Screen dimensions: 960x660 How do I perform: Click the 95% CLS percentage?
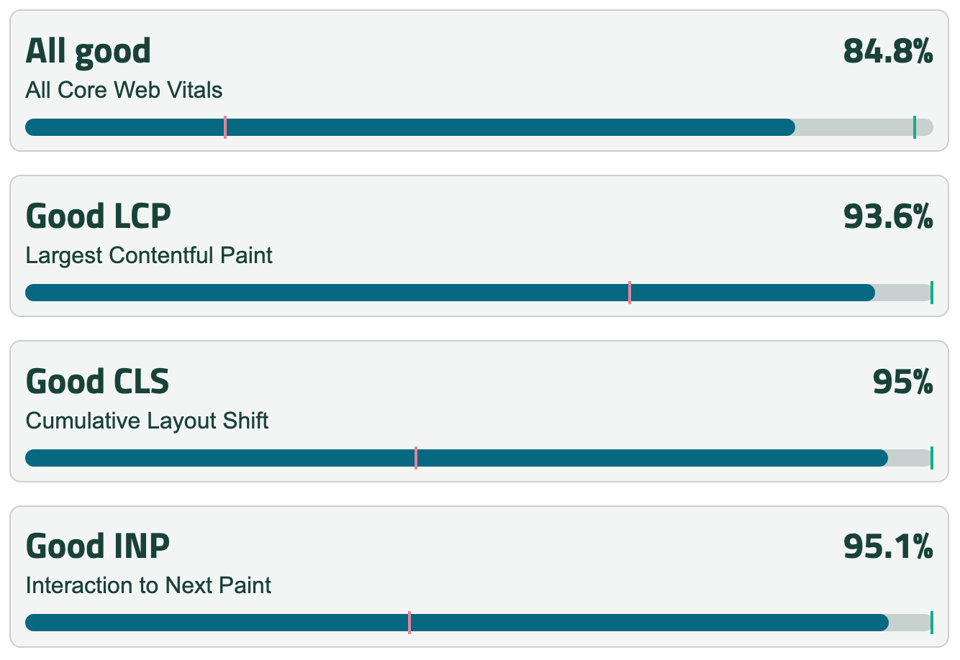tap(902, 381)
